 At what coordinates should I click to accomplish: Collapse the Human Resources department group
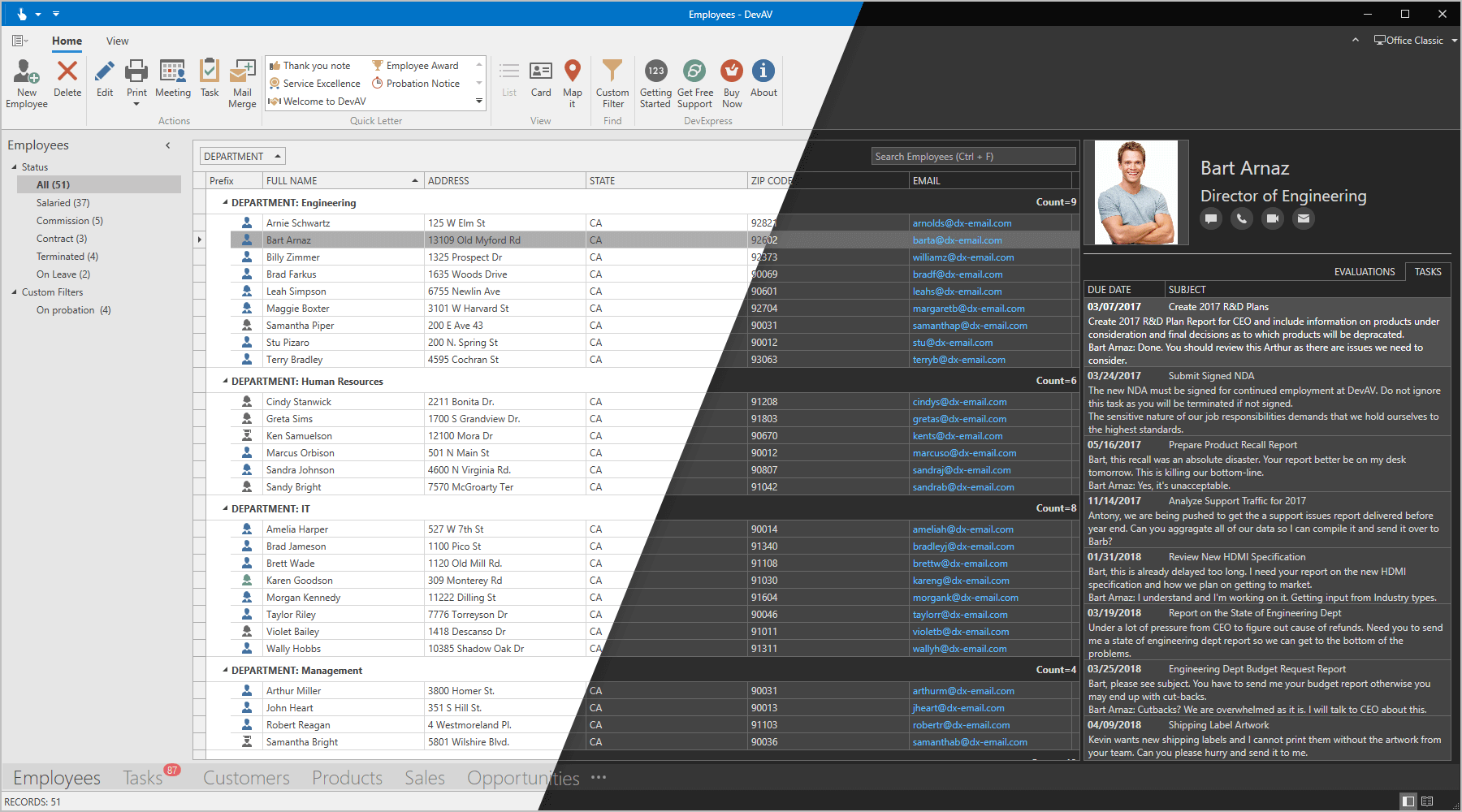coord(225,381)
